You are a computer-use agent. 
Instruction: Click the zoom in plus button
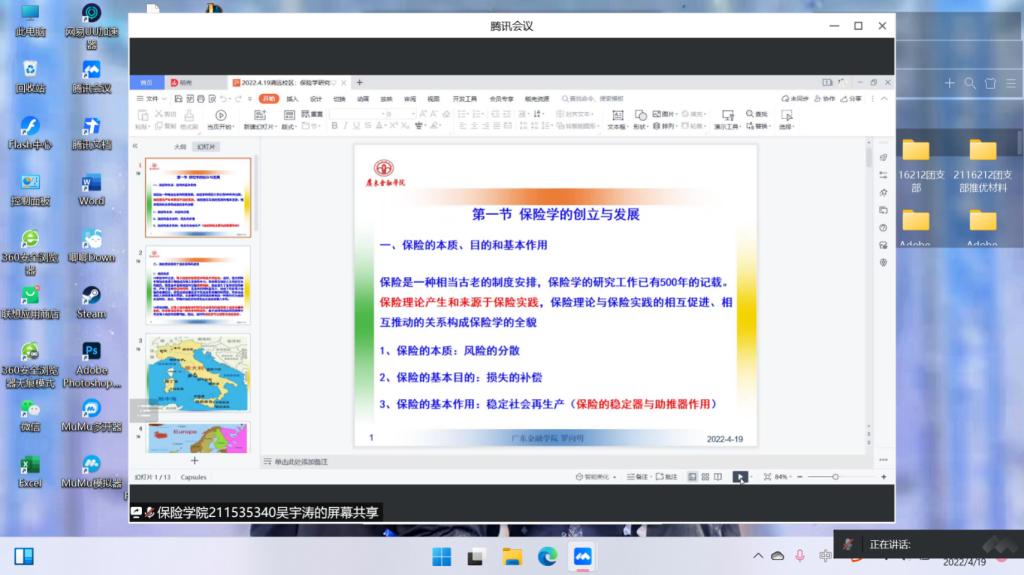884,477
